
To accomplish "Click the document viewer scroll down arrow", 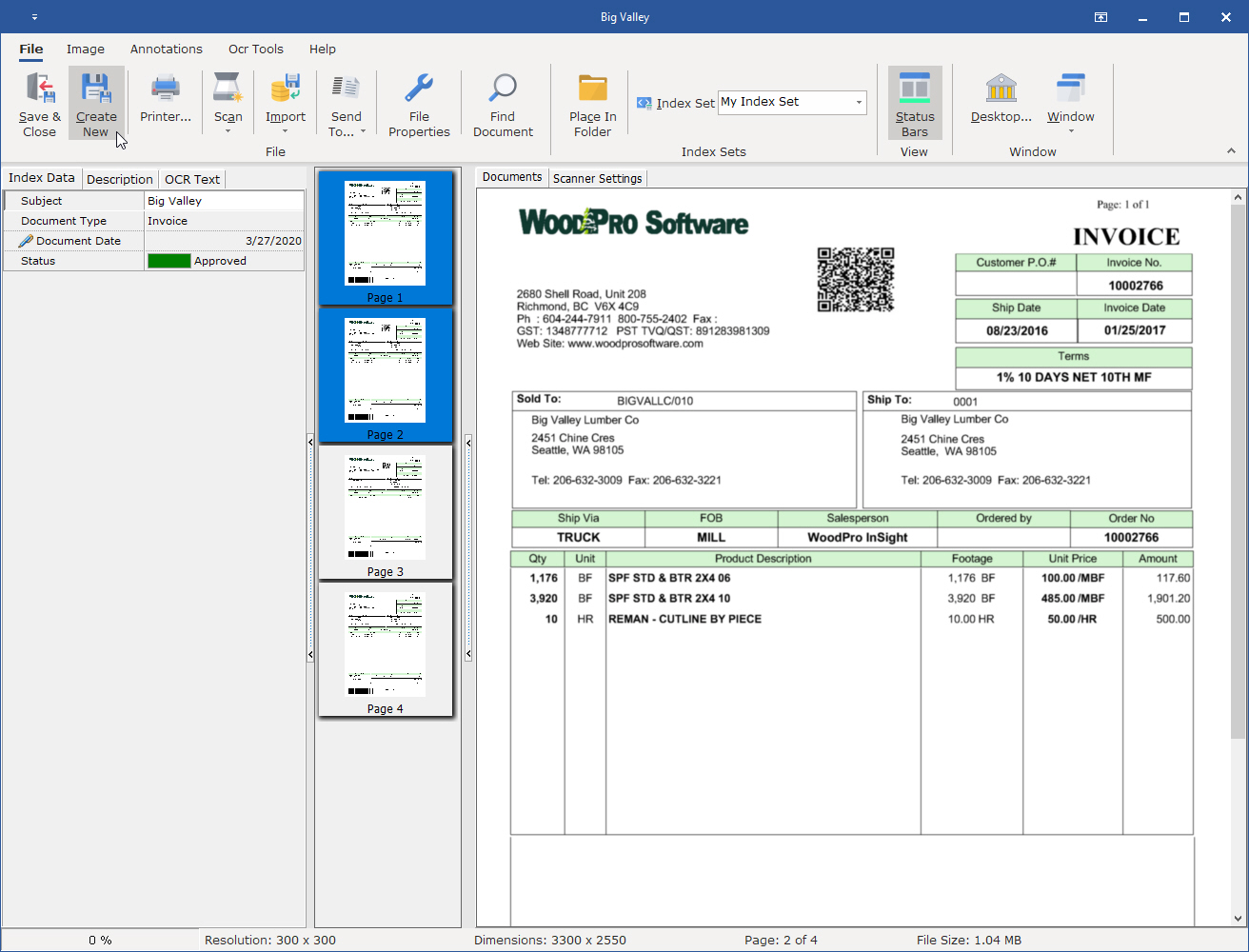I will pos(1238,919).
